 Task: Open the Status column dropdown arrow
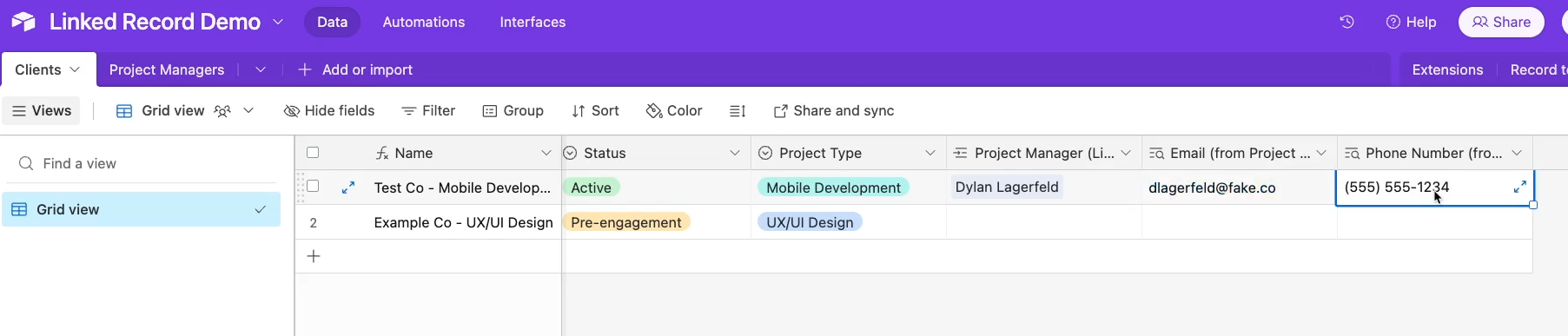click(x=735, y=153)
